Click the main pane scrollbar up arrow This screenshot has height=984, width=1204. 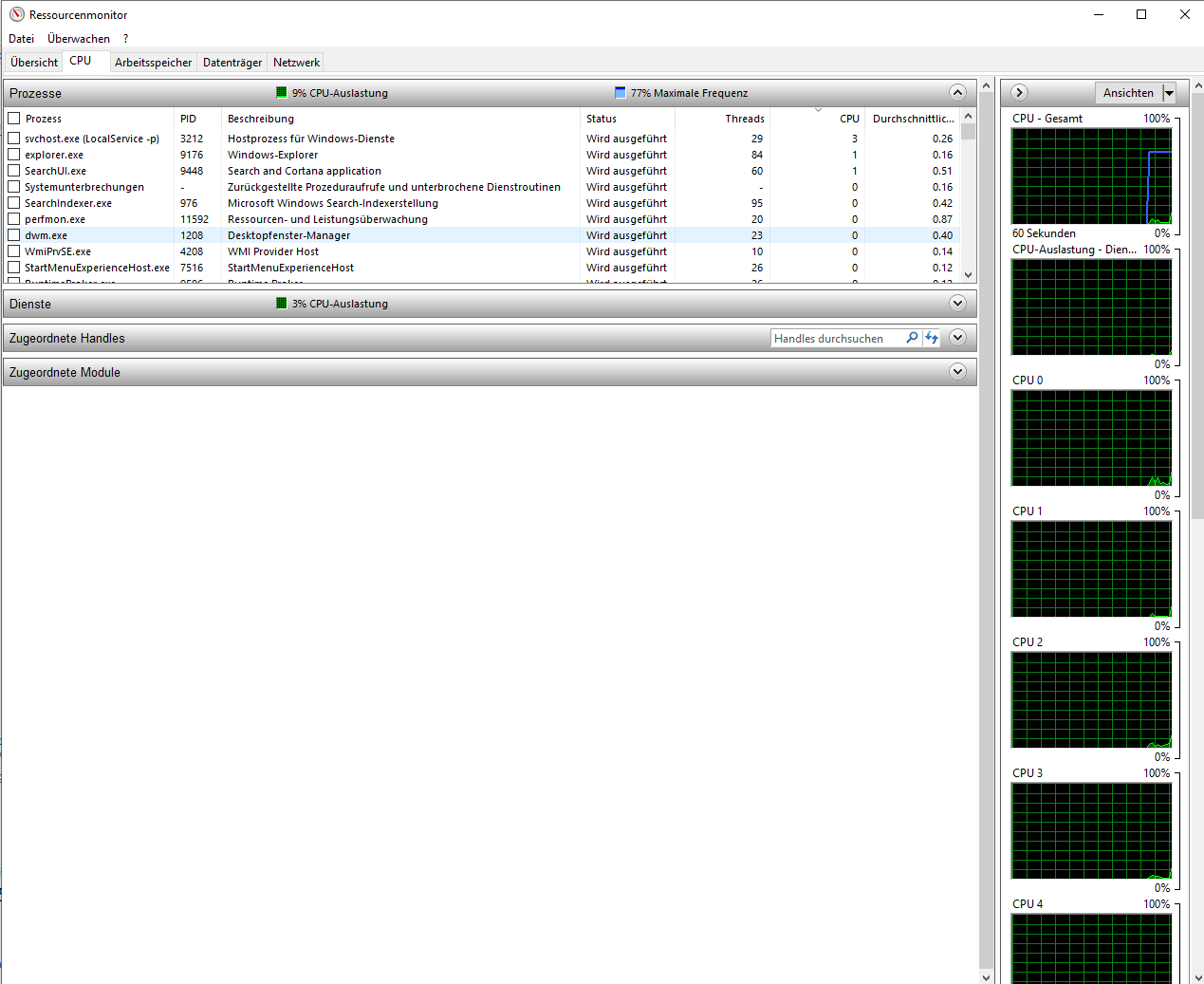(x=986, y=85)
